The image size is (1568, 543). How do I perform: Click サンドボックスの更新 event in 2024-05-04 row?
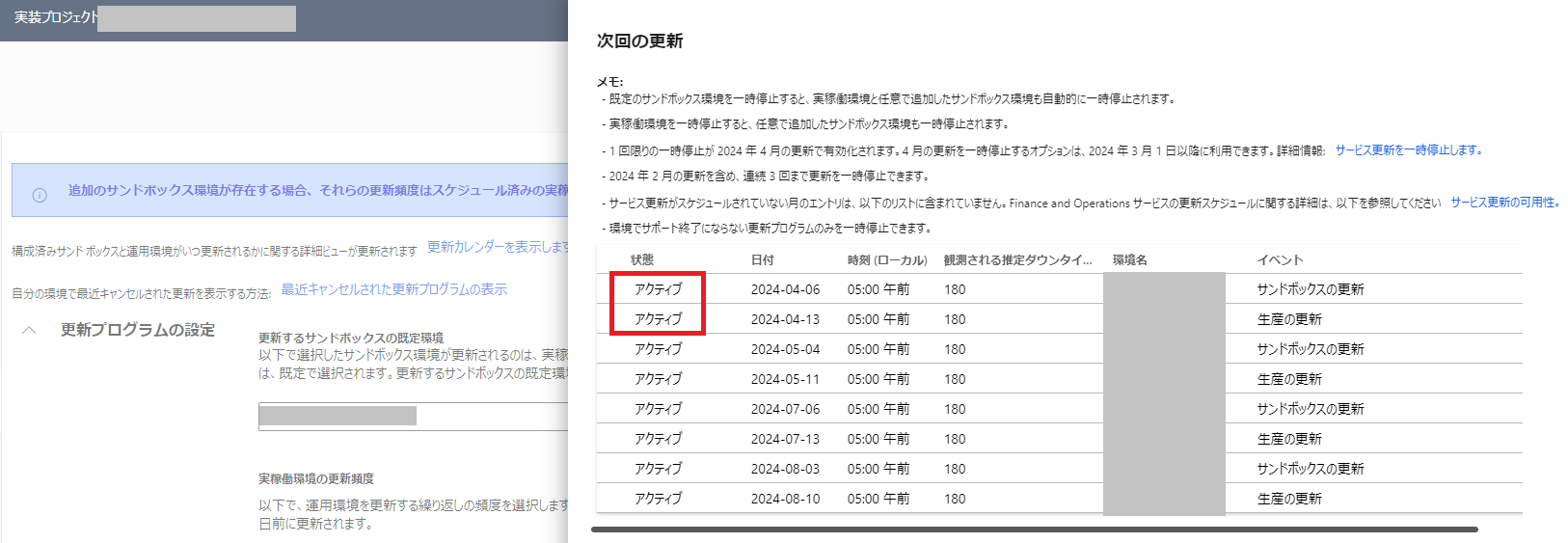(x=1311, y=349)
